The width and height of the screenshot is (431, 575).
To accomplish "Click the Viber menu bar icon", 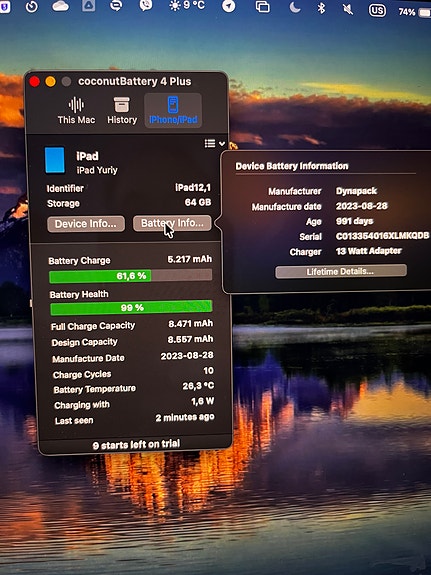I will click(146, 5).
